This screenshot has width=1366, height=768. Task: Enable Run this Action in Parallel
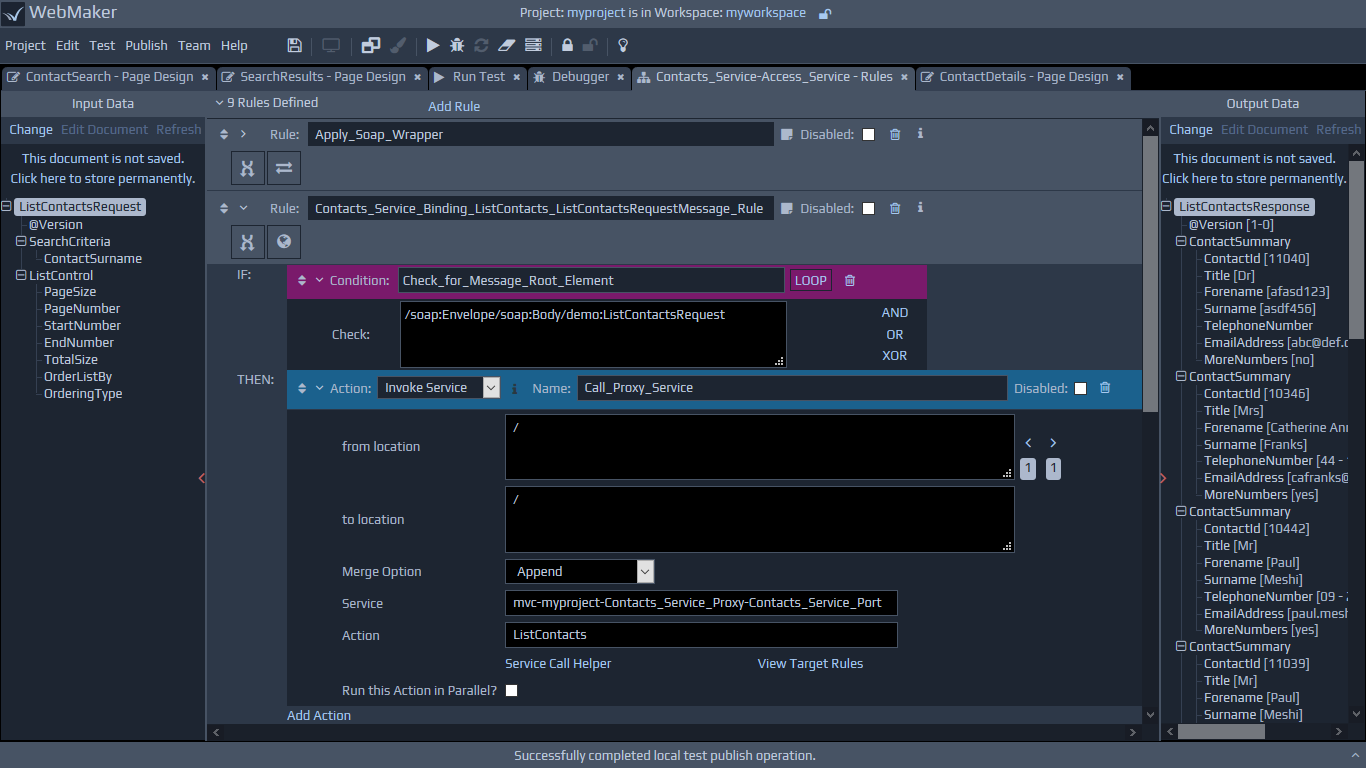click(x=512, y=690)
